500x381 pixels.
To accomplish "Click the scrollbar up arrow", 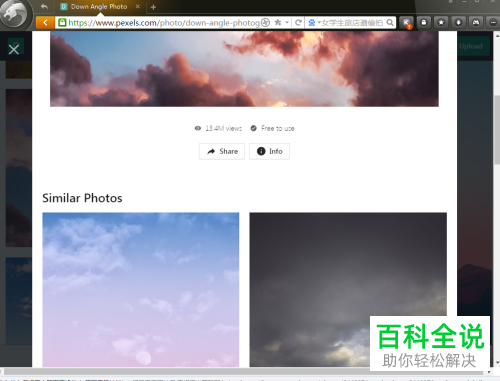I will point(497,35).
